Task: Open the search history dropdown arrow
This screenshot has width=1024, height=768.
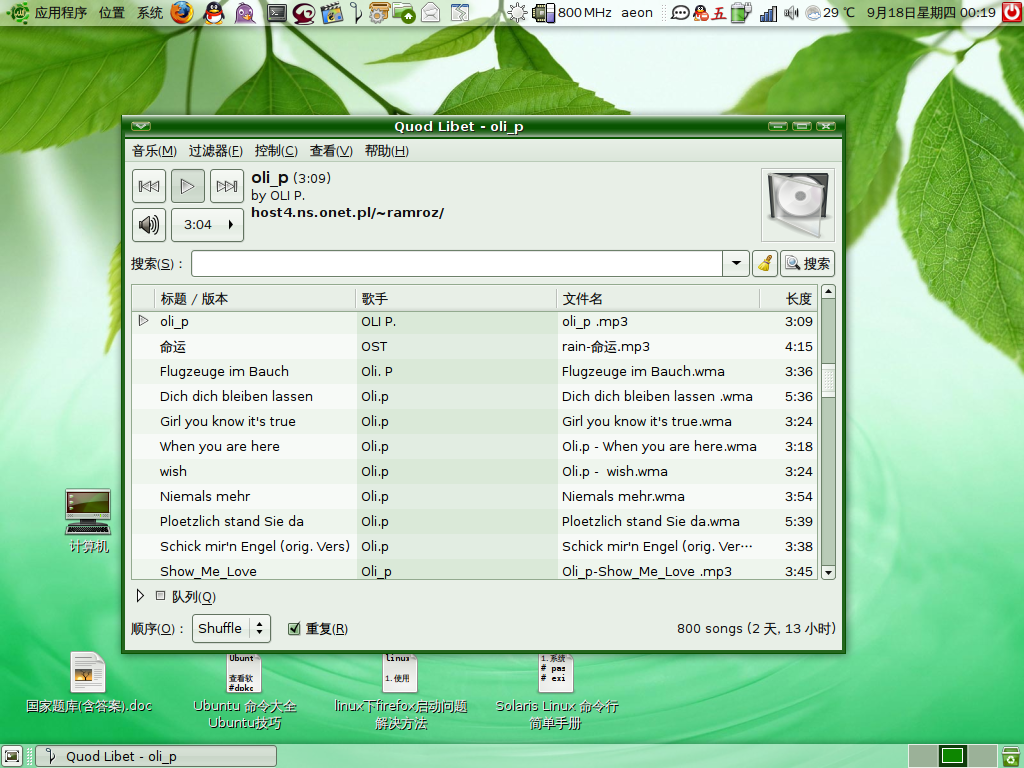Action: (736, 263)
